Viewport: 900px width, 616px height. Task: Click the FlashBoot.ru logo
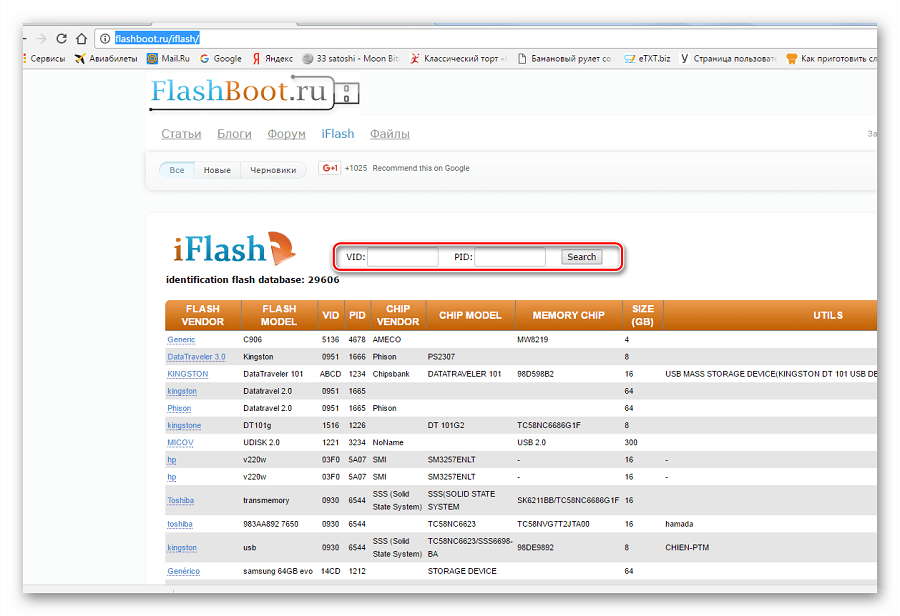254,93
